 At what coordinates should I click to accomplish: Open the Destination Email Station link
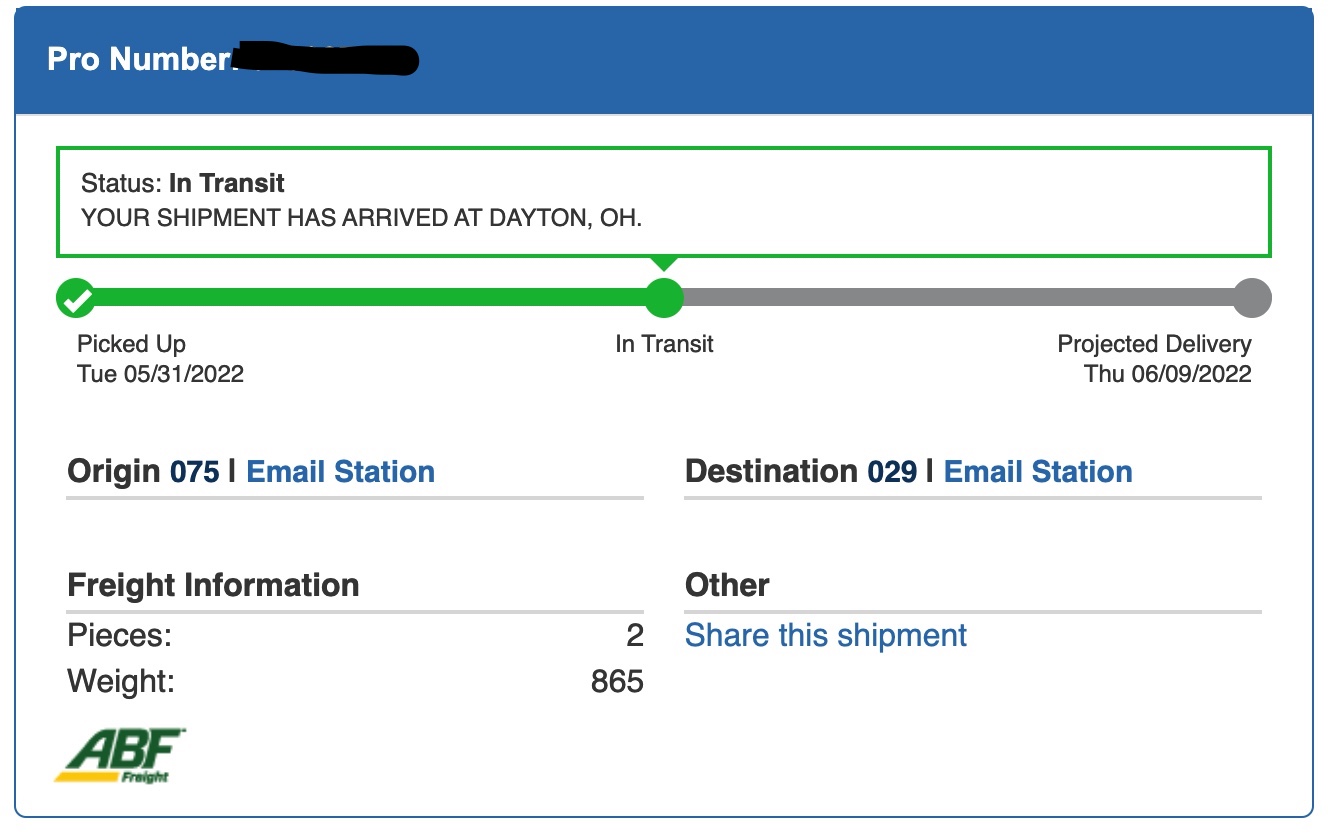pyautogui.click(x=1038, y=472)
